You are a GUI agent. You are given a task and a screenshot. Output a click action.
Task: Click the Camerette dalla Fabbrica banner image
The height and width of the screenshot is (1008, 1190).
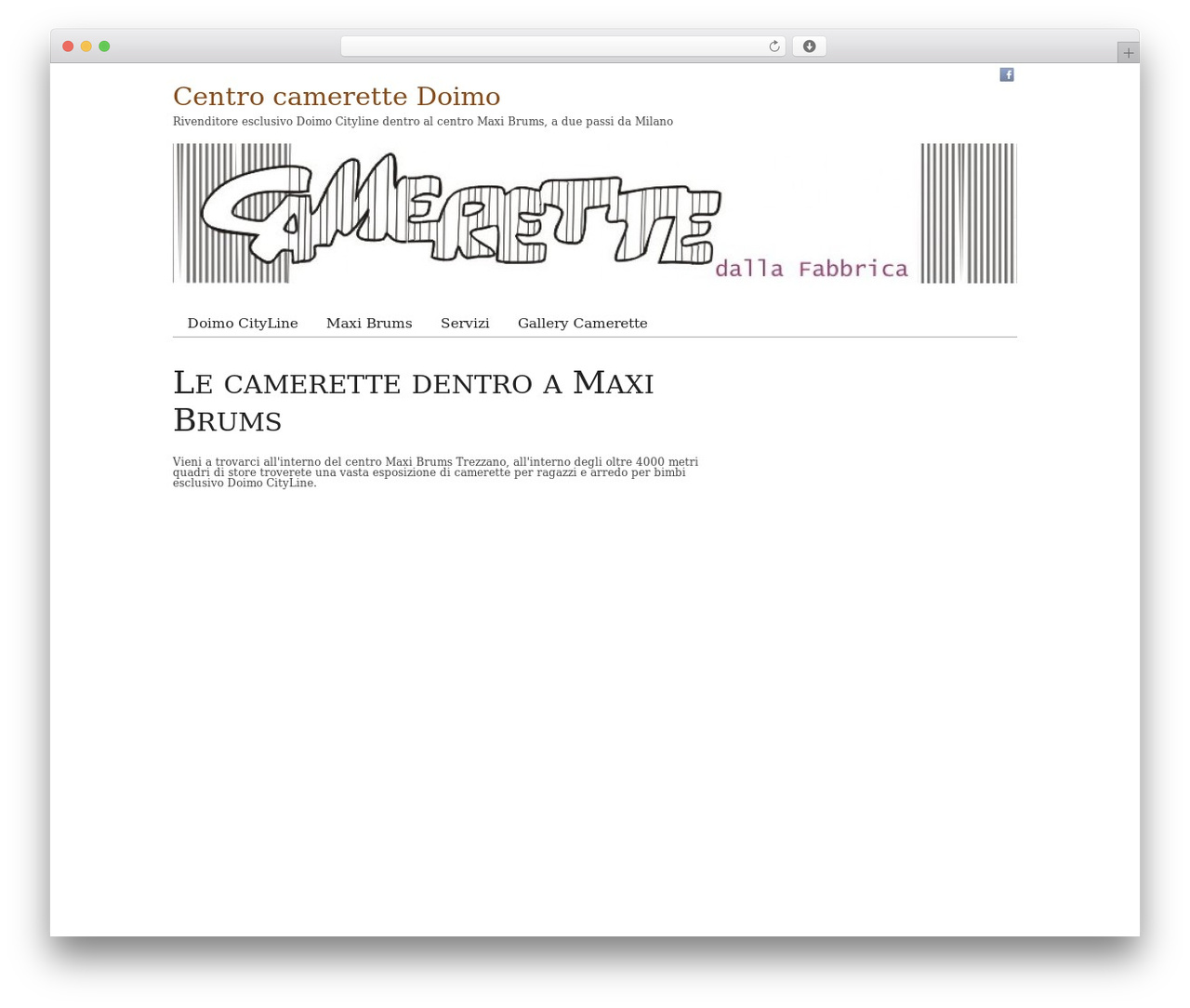[595, 213]
